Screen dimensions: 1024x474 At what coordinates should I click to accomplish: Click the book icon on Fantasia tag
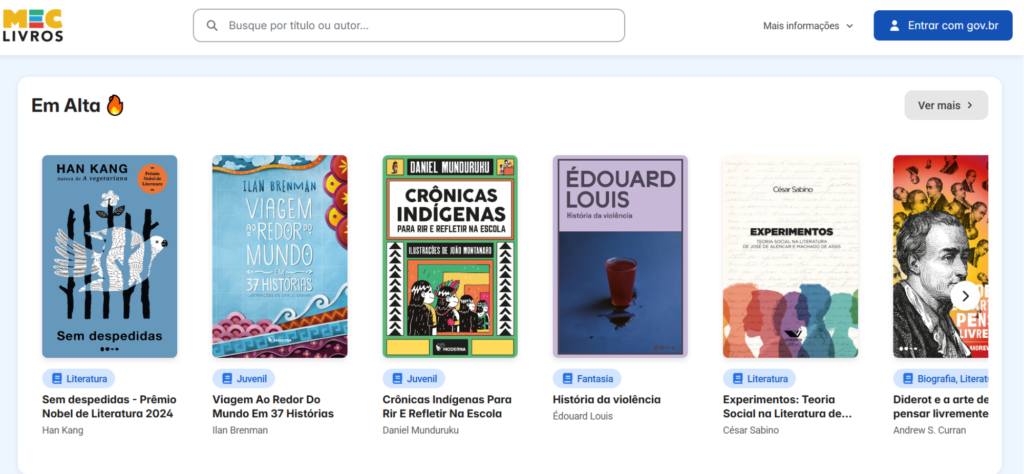(x=567, y=379)
